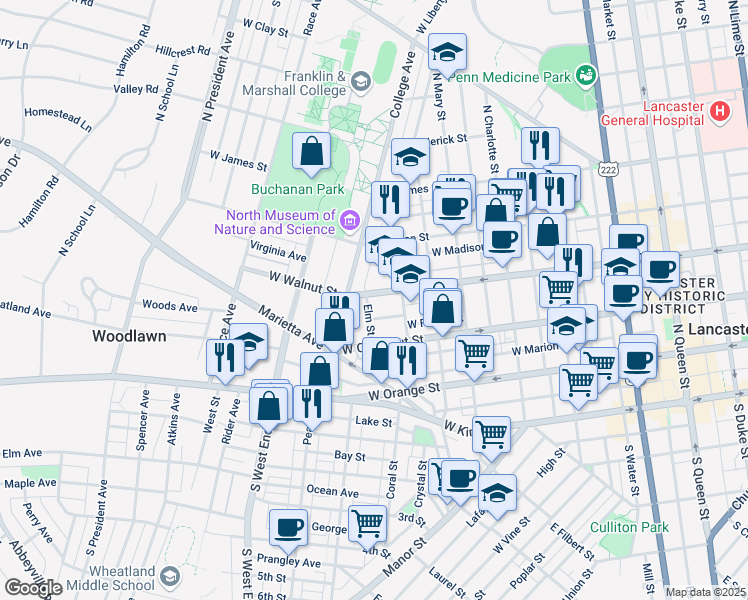The image size is (748, 600).
Task: Open shopping bag marker on S West End Ave
Action: (269, 406)
